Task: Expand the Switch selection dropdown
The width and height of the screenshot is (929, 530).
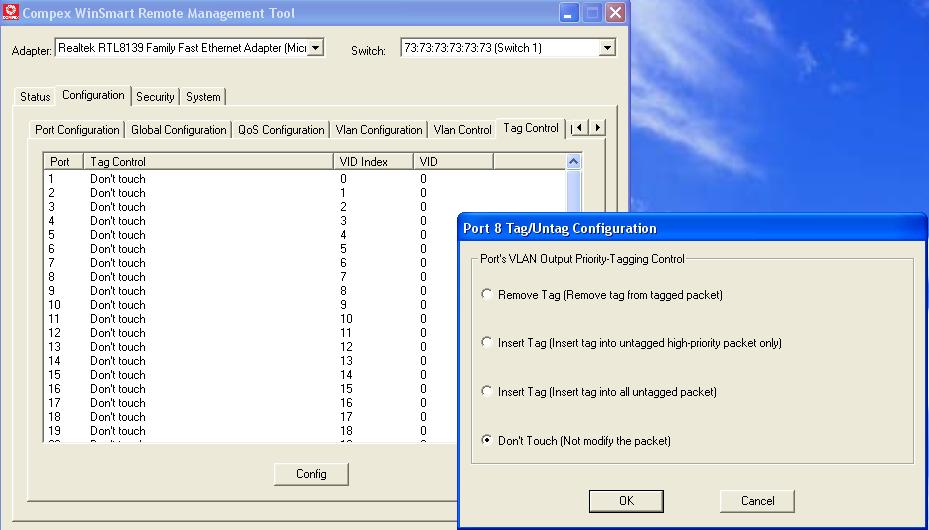Action: 607,48
